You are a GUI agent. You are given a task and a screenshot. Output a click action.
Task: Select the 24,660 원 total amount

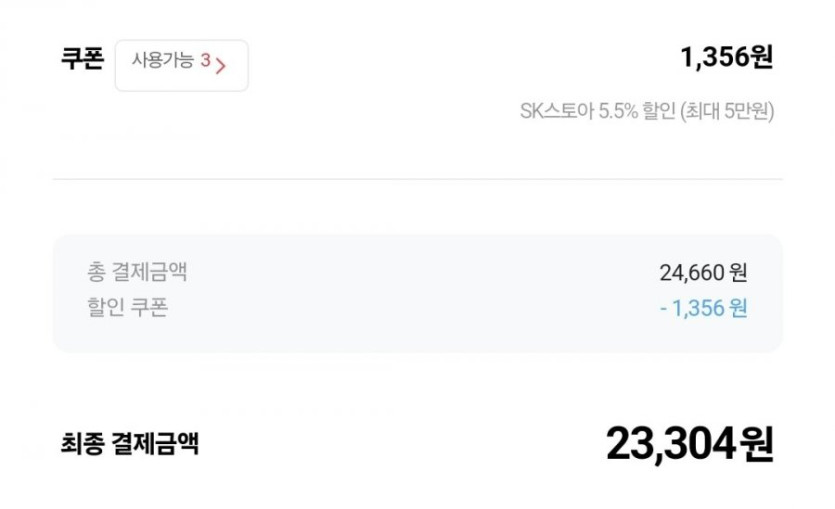703,272
